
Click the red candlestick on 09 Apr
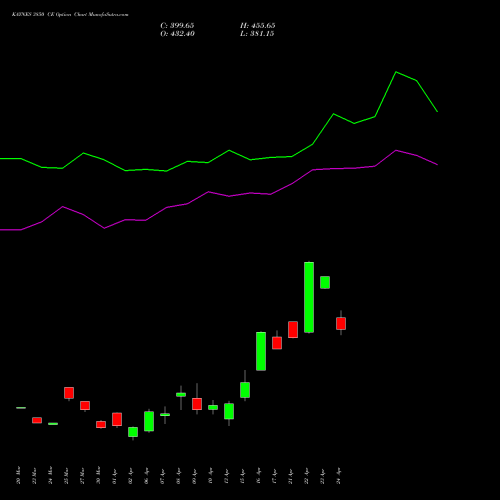(197, 404)
